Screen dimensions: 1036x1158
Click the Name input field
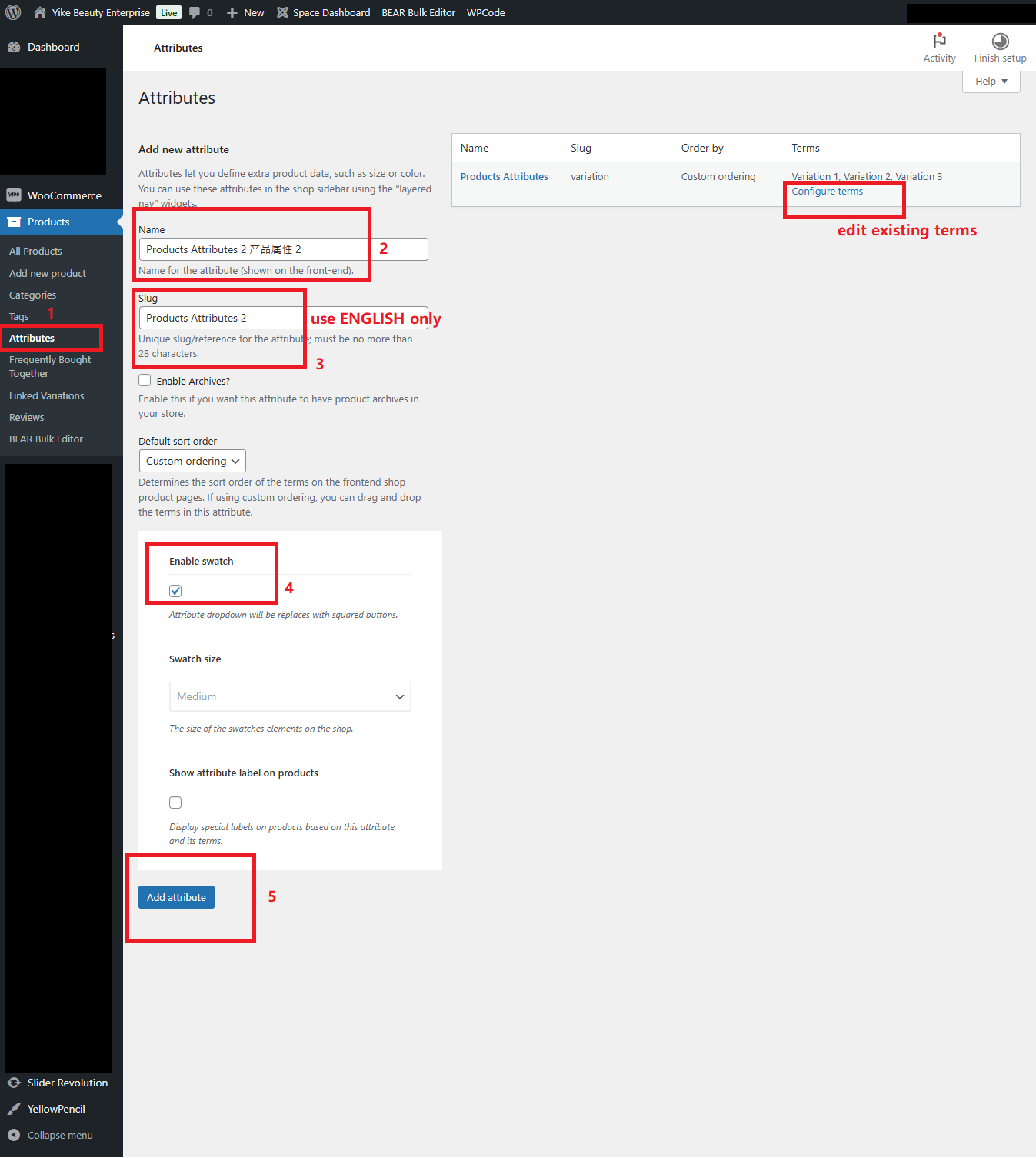[283, 249]
